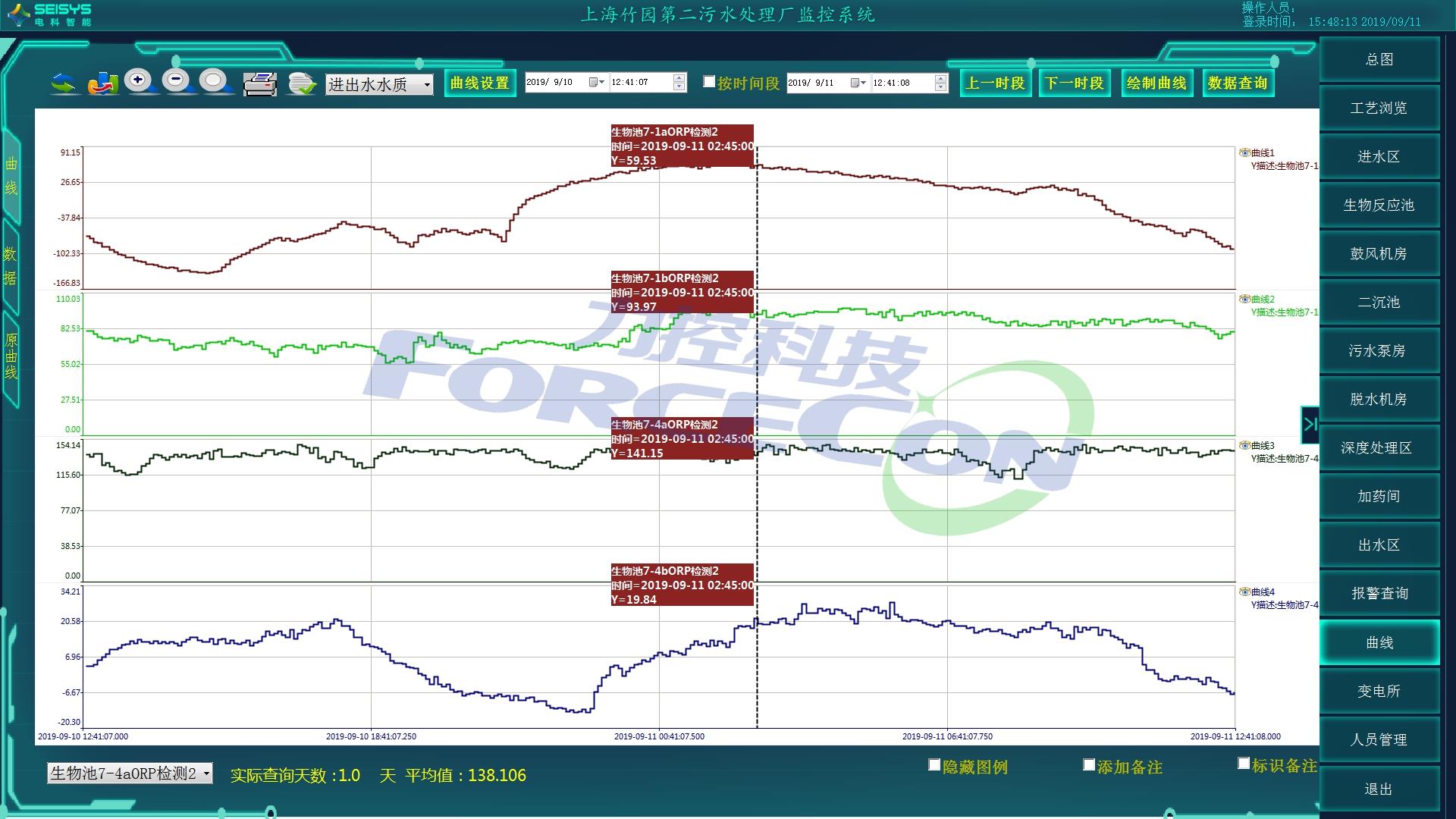Open 深度处理区 in the navigation menu
The height and width of the screenshot is (819, 1456).
[1379, 447]
